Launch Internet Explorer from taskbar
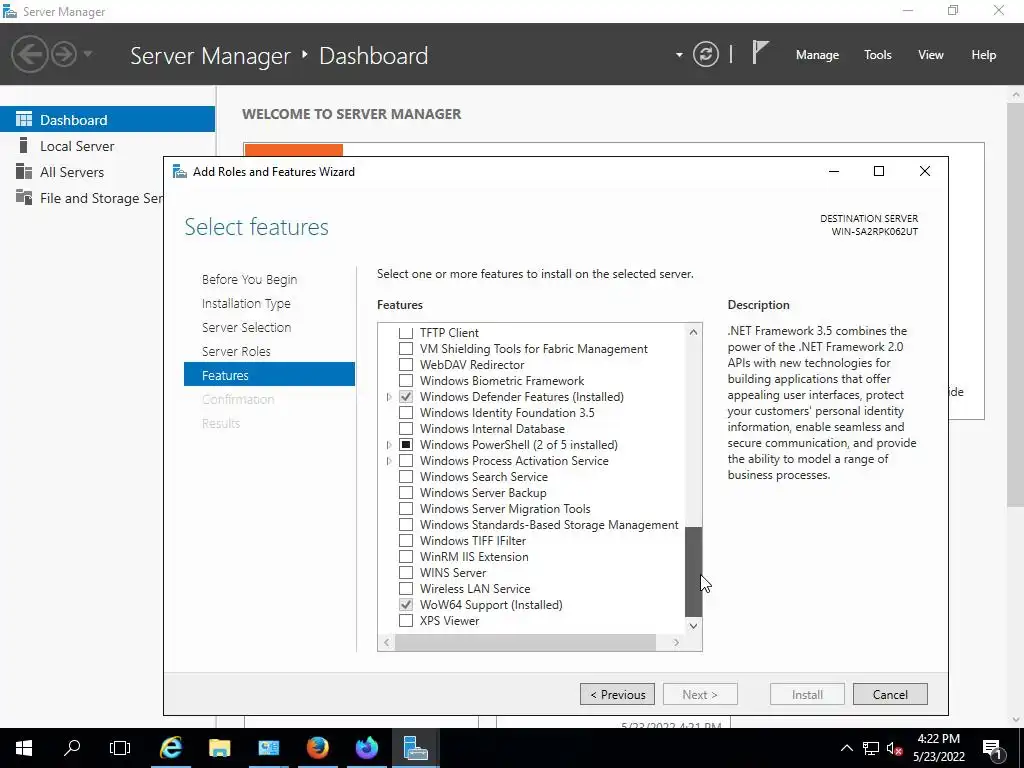Screen dimensions: 1024x768 170,748
